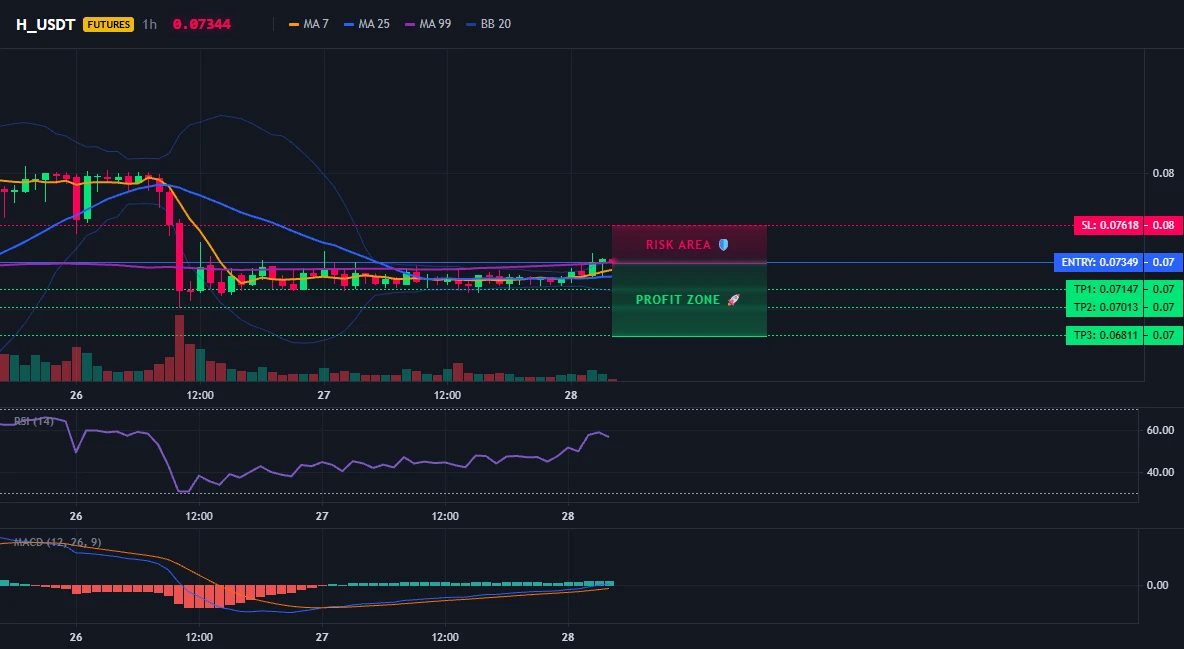Screen dimensions: 1184x649
Task: Click the tallest volume bar
Action: click(179, 348)
